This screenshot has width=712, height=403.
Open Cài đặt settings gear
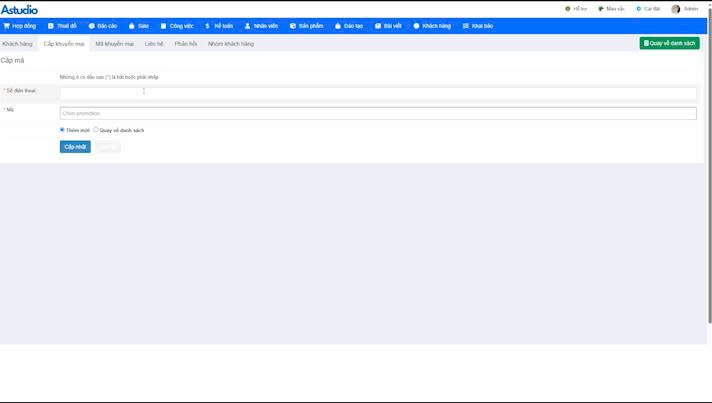pos(639,9)
